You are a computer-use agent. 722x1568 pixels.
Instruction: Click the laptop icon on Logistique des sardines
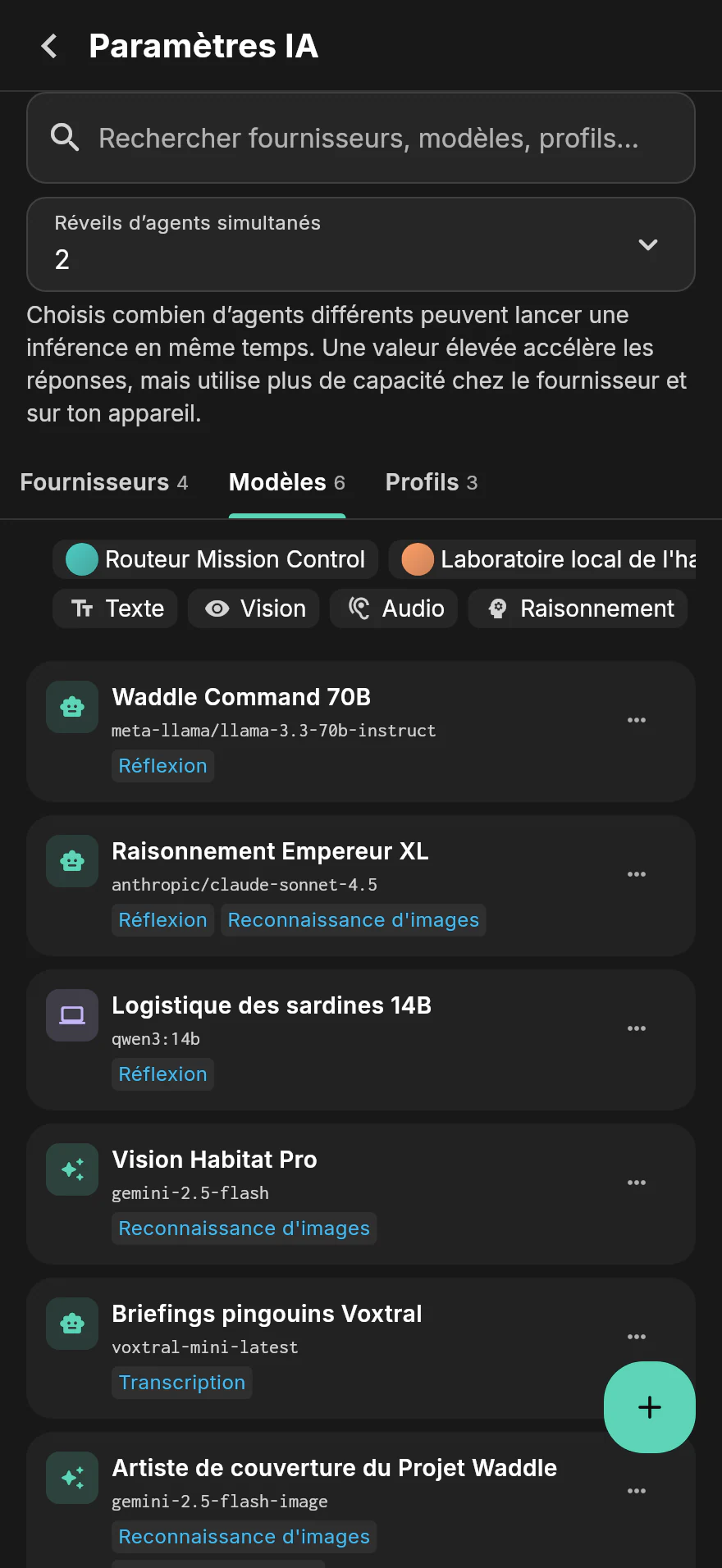(x=72, y=1015)
